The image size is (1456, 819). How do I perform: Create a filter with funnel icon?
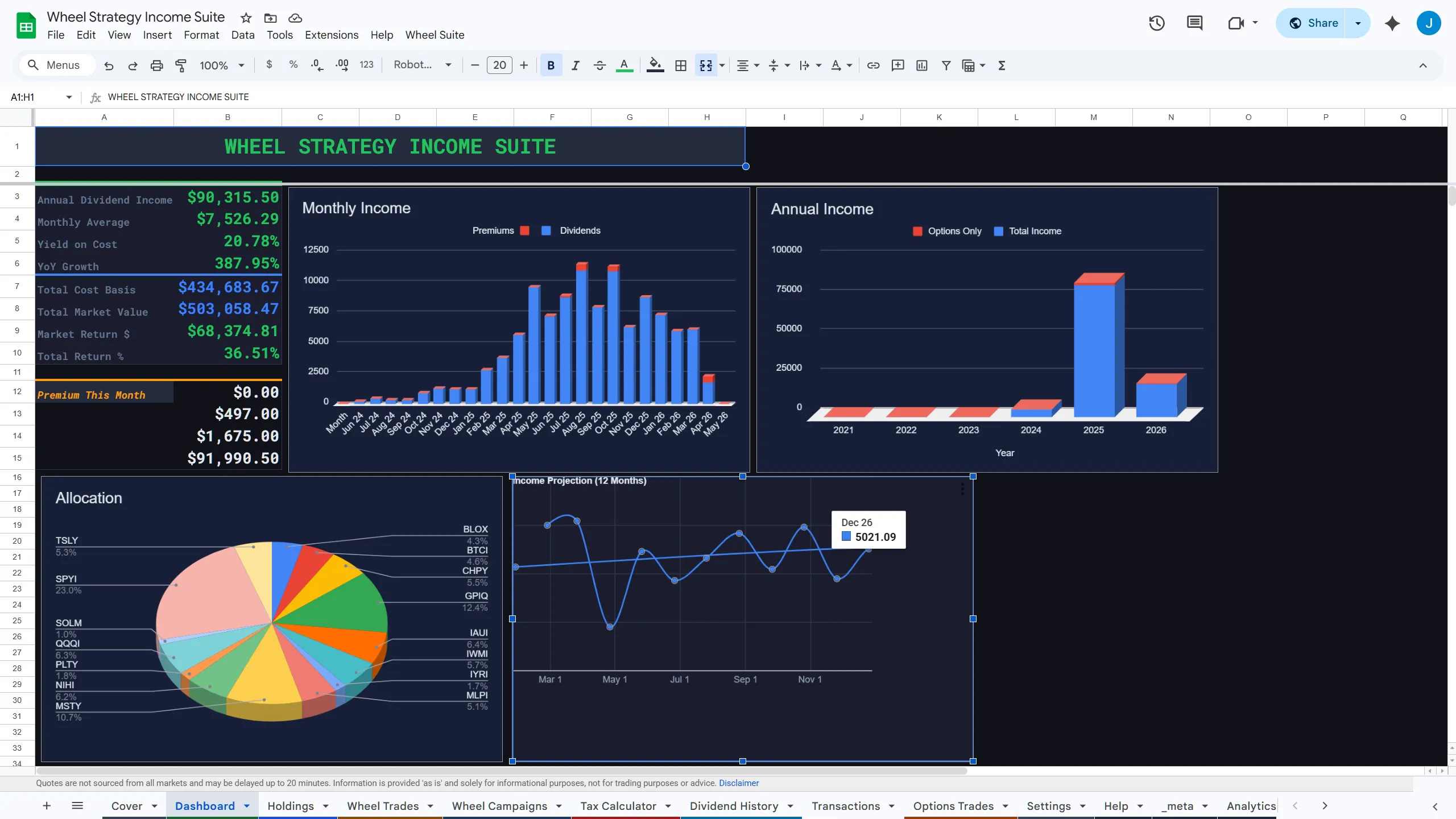(x=946, y=65)
